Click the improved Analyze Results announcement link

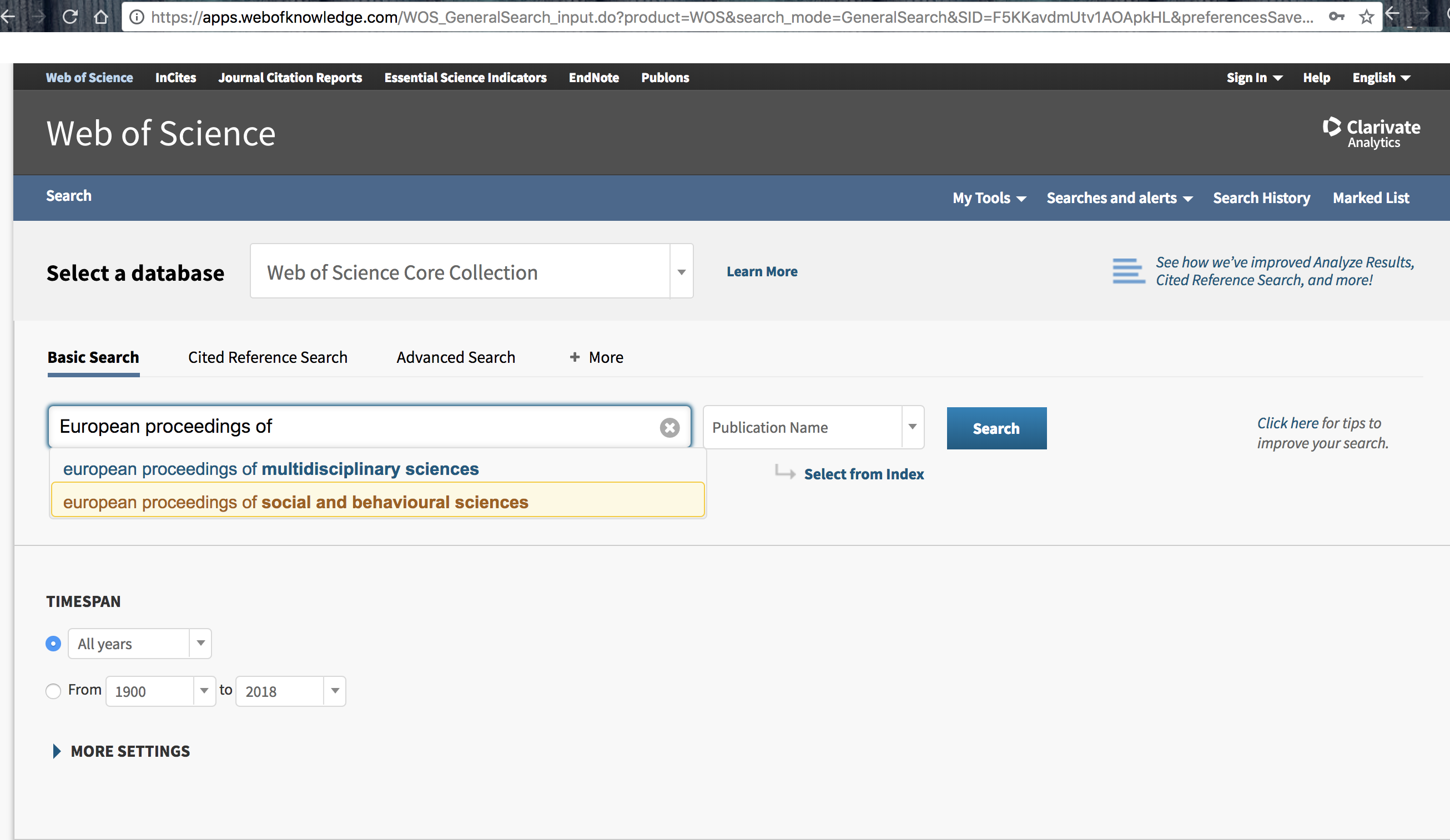click(1285, 271)
